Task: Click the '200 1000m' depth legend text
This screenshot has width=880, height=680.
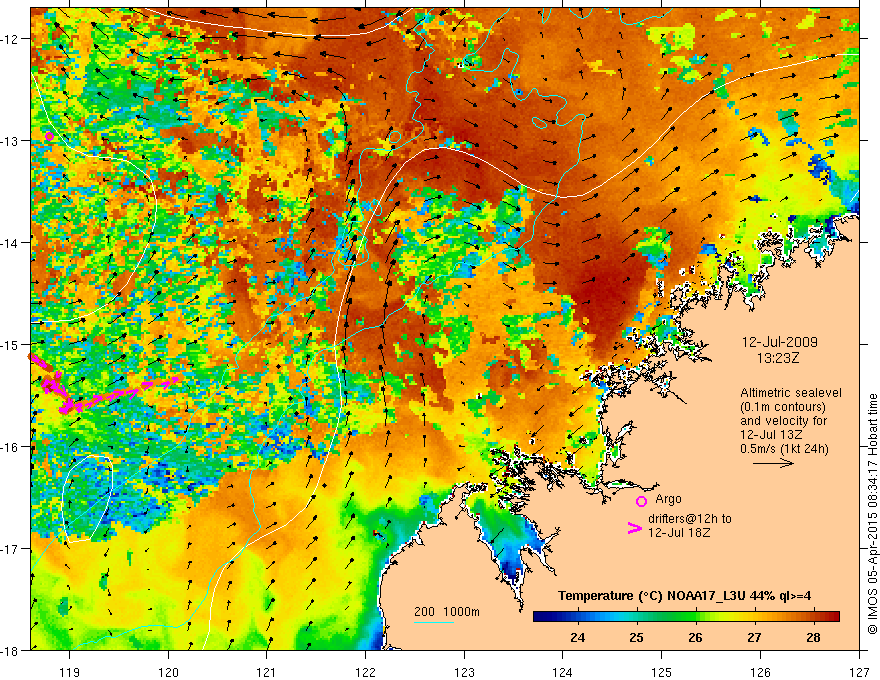Action: tap(447, 612)
